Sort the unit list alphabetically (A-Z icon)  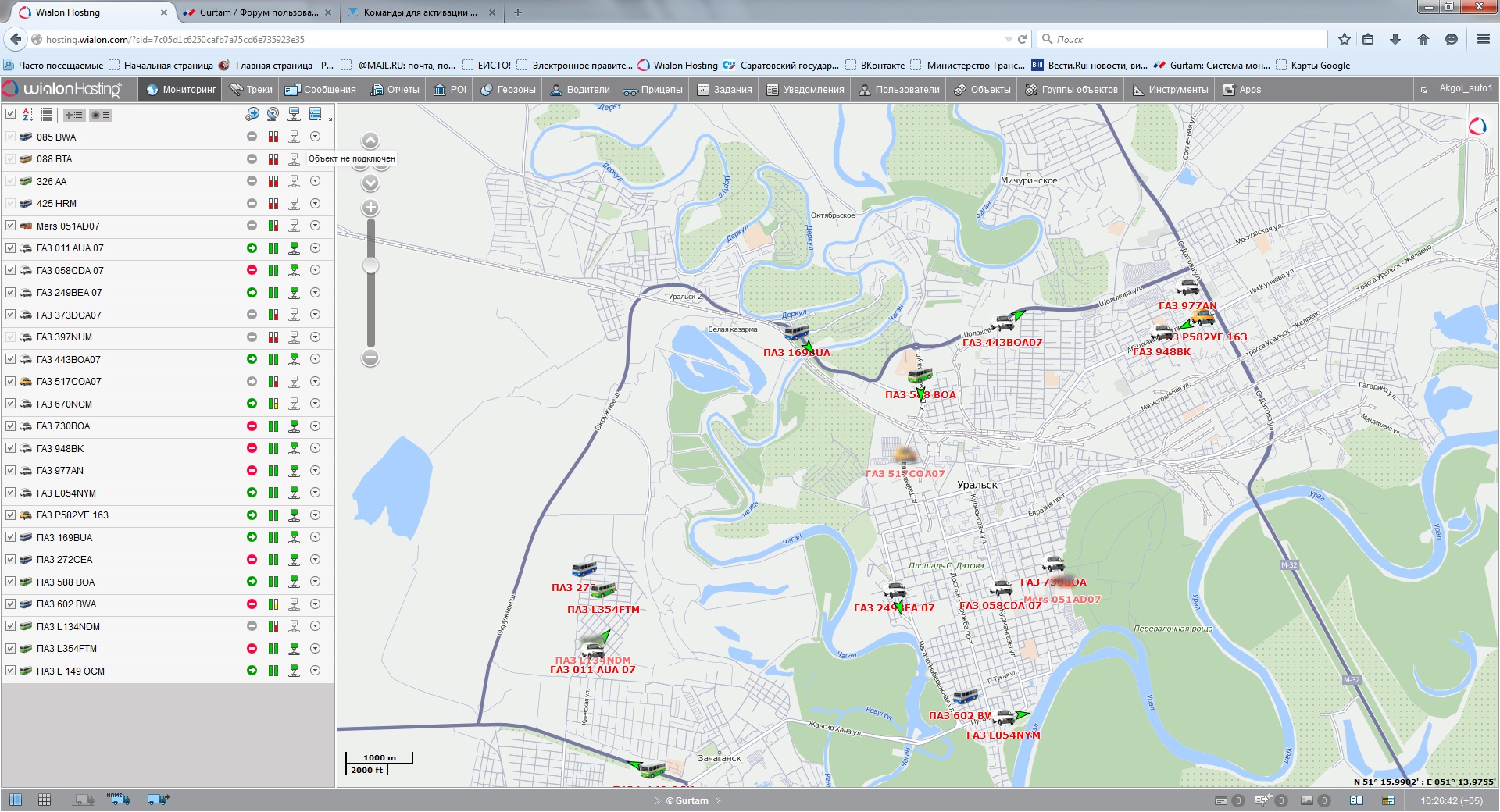[x=28, y=115]
